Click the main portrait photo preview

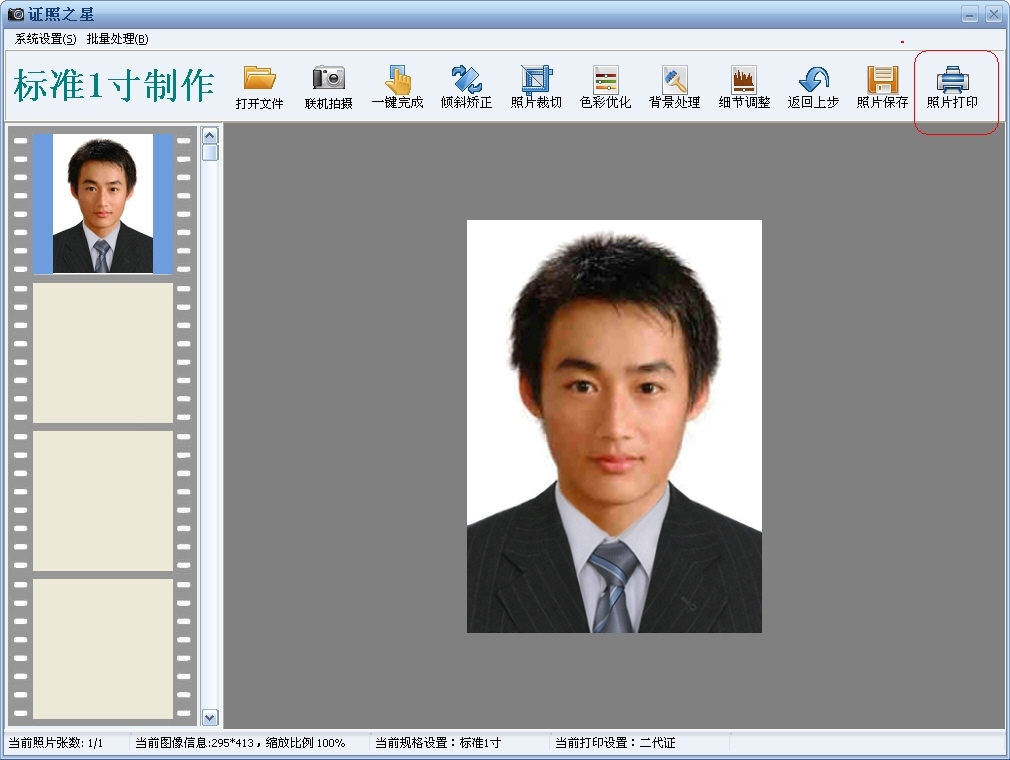tap(614, 426)
